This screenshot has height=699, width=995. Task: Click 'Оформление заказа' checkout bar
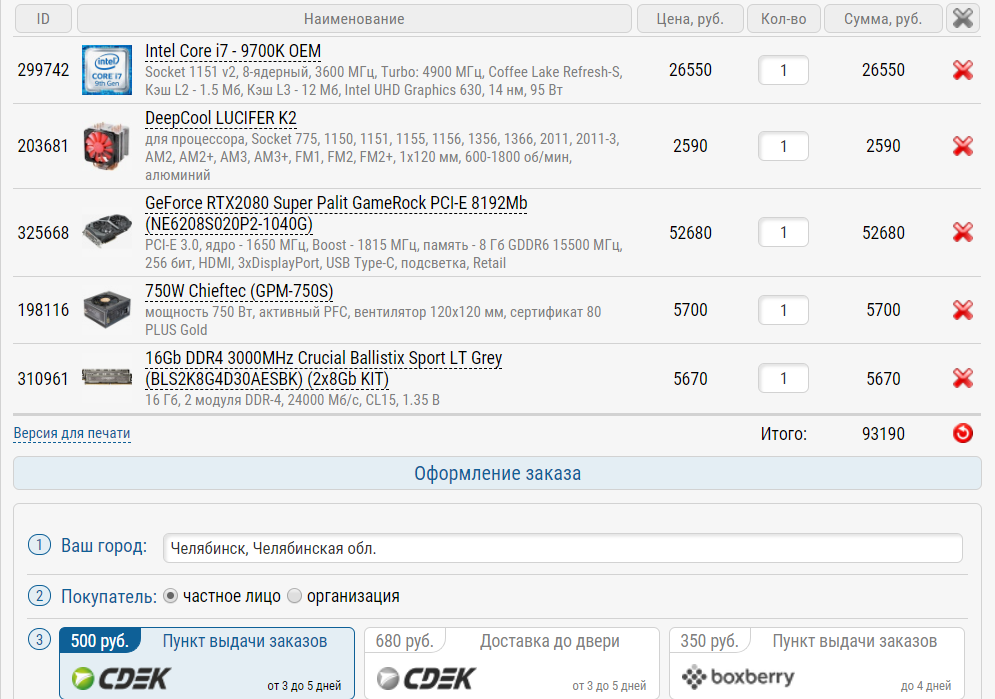[498, 473]
